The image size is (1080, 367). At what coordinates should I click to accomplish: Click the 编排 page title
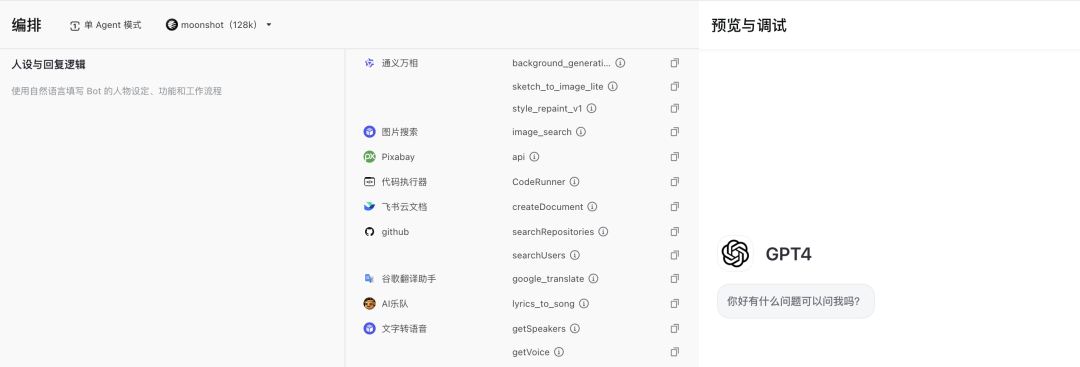click(26, 25)
